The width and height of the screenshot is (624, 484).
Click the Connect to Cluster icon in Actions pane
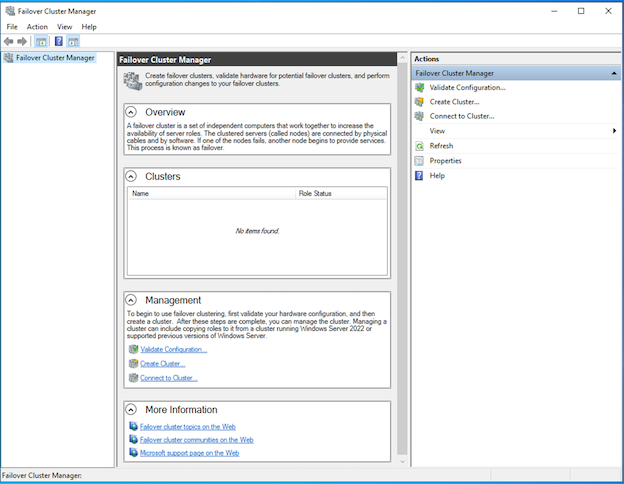(x=419, y=116)
